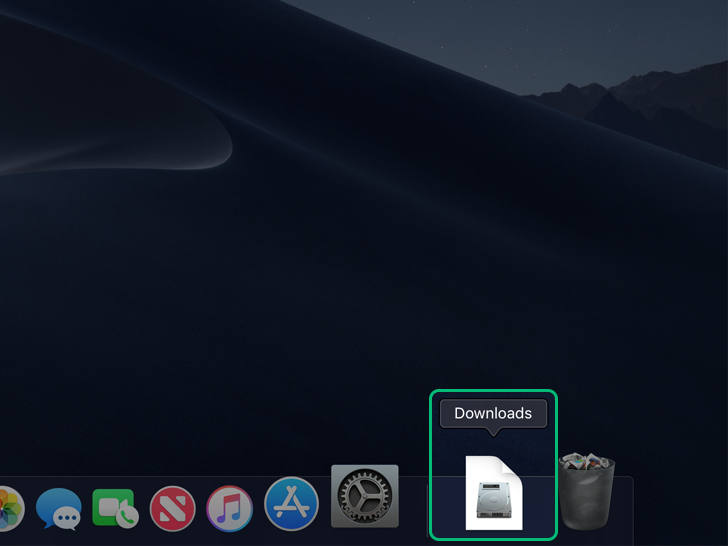Open System Preferences gear icon

click(364, 496)
